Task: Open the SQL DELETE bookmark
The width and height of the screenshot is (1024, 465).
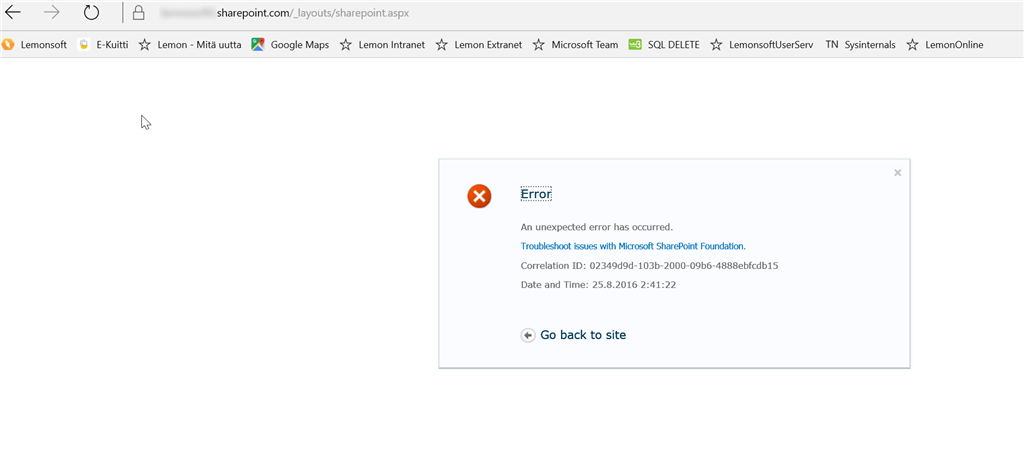Action: point(664,44)
